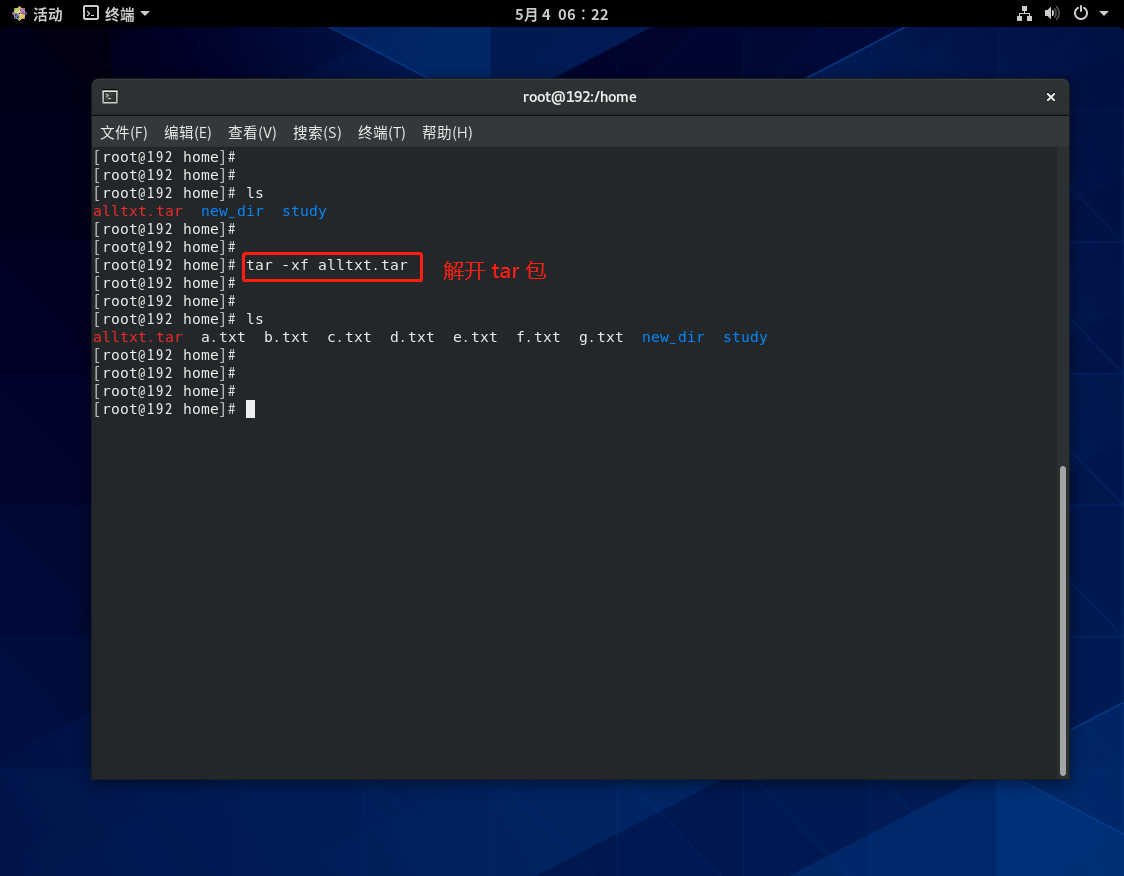The image size is (1124, 876).
Task: Close the terminal window
Action: (x=1050, y=97)
